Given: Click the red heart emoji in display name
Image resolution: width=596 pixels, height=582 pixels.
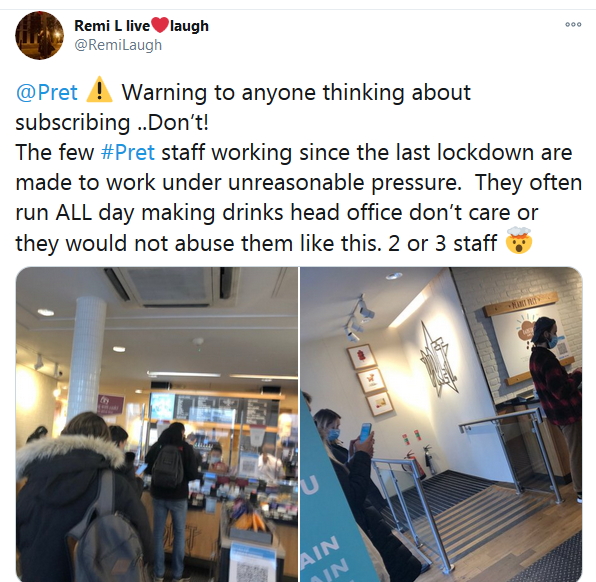Looking at the screenshot, I should (x=160, y=26).
